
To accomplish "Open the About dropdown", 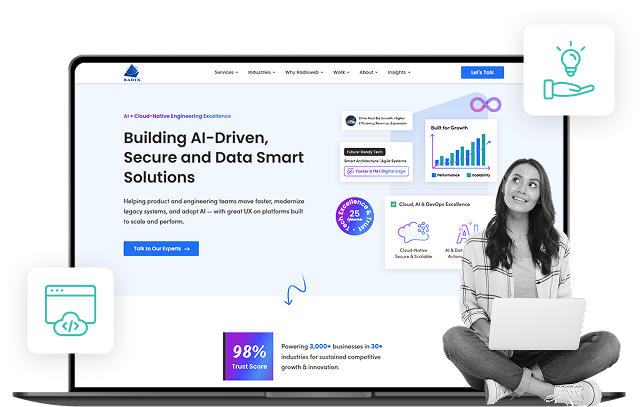I will click(x=368, y=72).
